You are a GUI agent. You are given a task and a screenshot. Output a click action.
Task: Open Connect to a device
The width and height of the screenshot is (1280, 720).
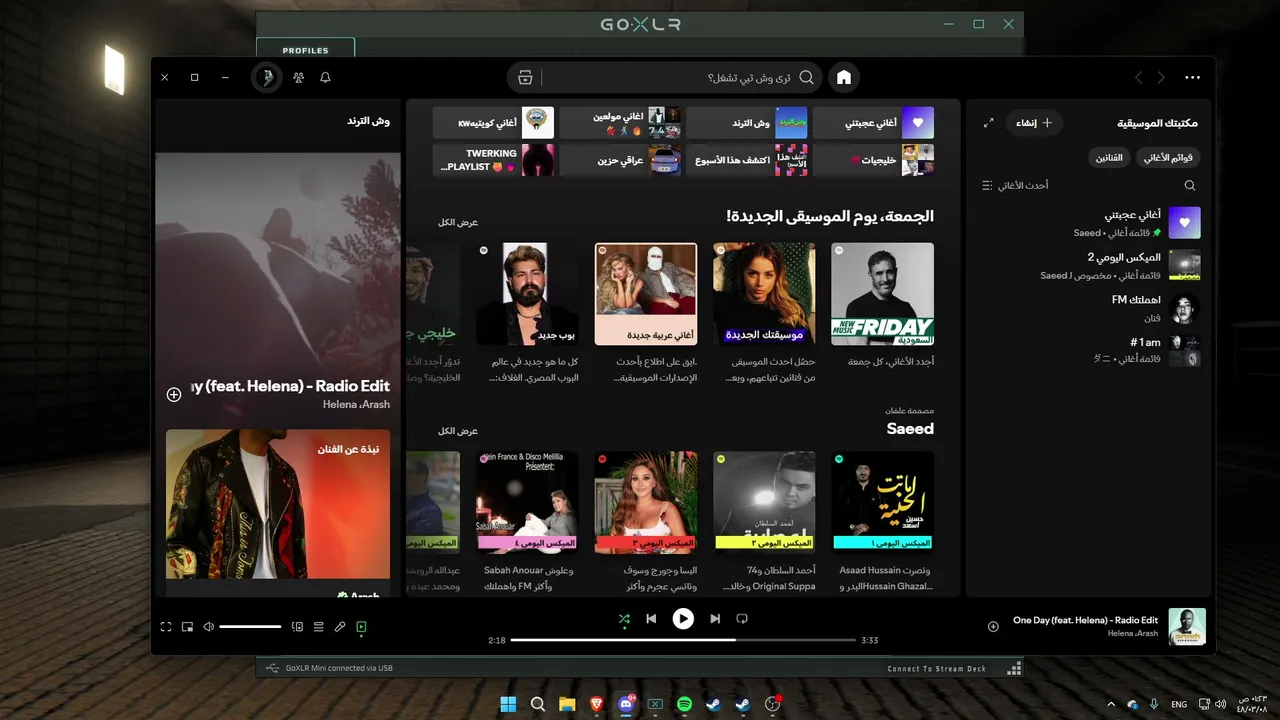297,627
